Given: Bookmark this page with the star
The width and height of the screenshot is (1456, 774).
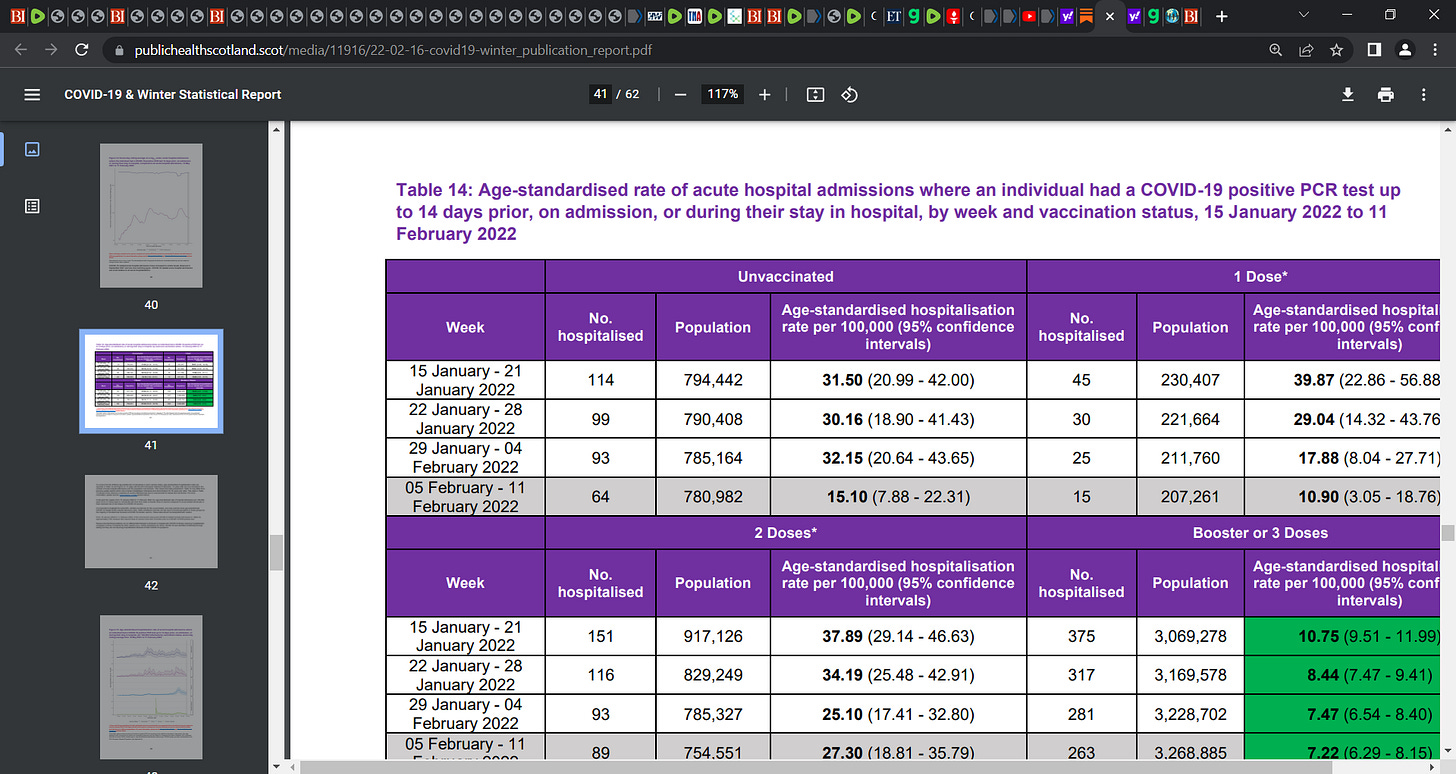Looking at the screenshot, I should click(x=1336, y=49).
